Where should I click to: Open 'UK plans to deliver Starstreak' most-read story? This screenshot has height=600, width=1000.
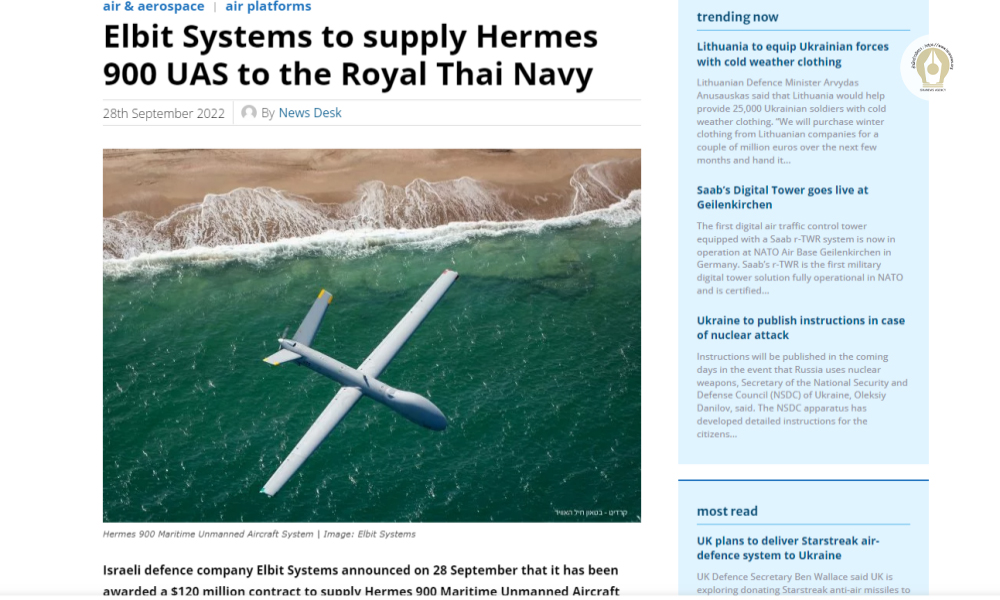[x=788, y=548]
